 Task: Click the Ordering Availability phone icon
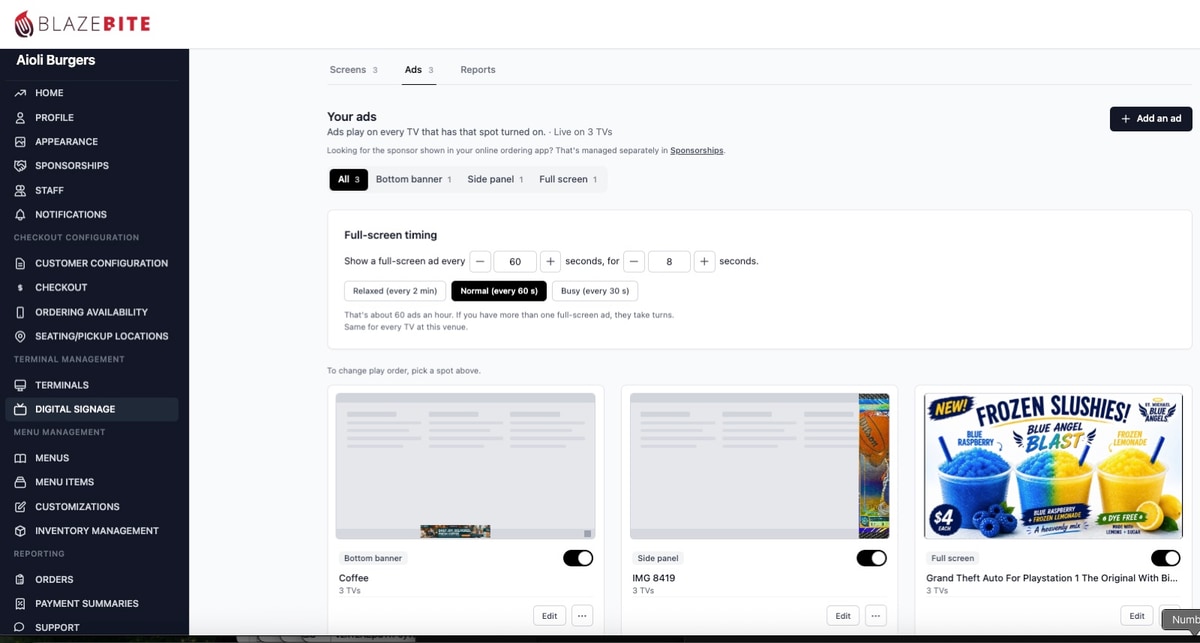tap(20, 312)
